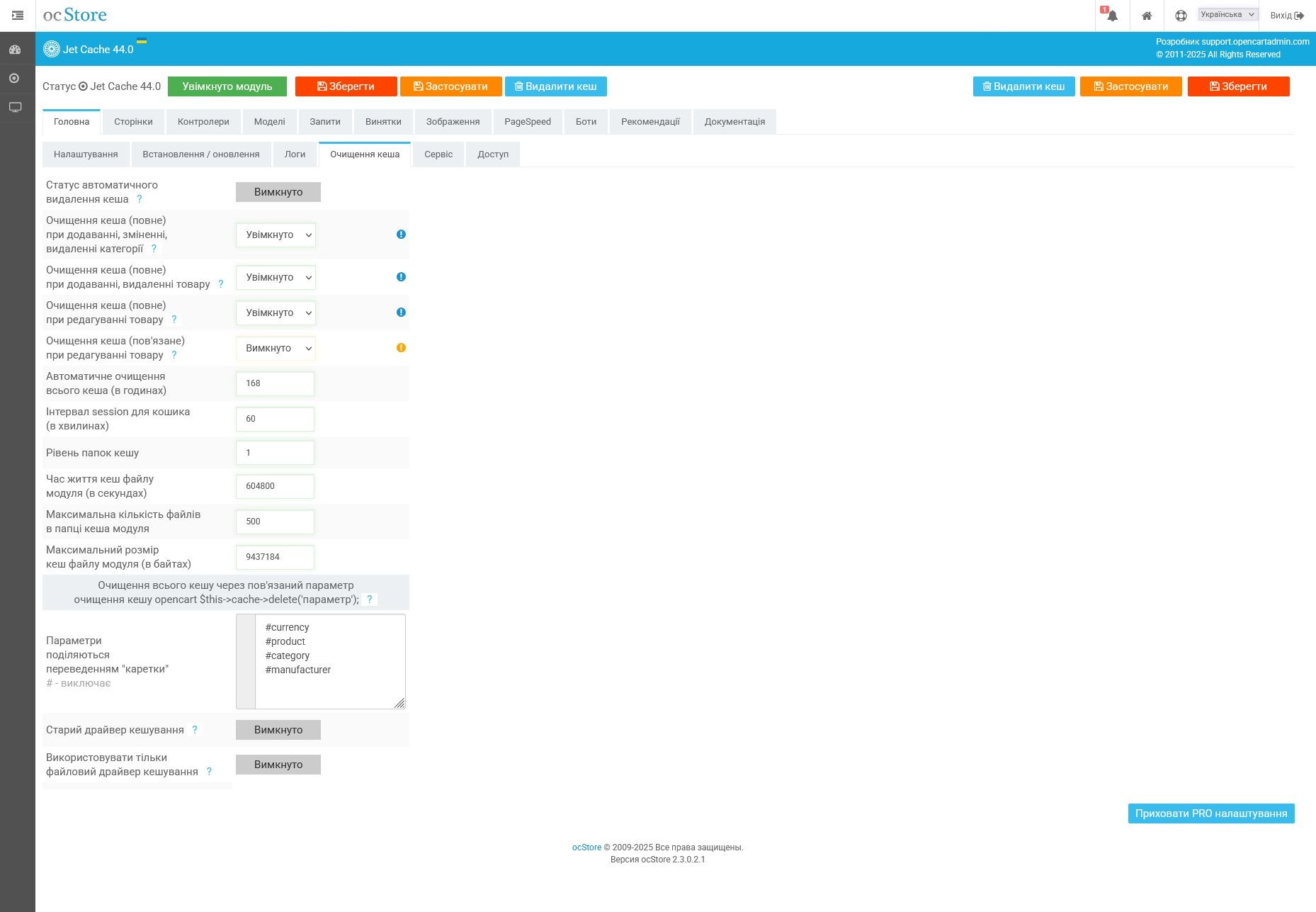Click orange warning icon beside related cache clearing

click(401, 348)
